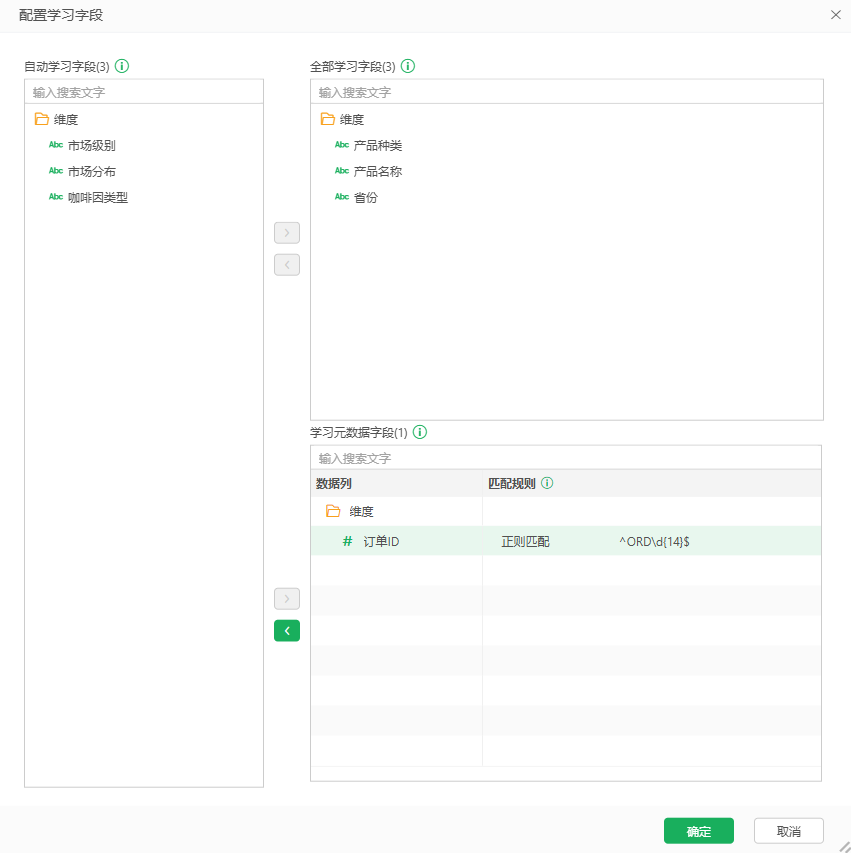
Task: Select the 产品种类 field
Action: [377, 145]
